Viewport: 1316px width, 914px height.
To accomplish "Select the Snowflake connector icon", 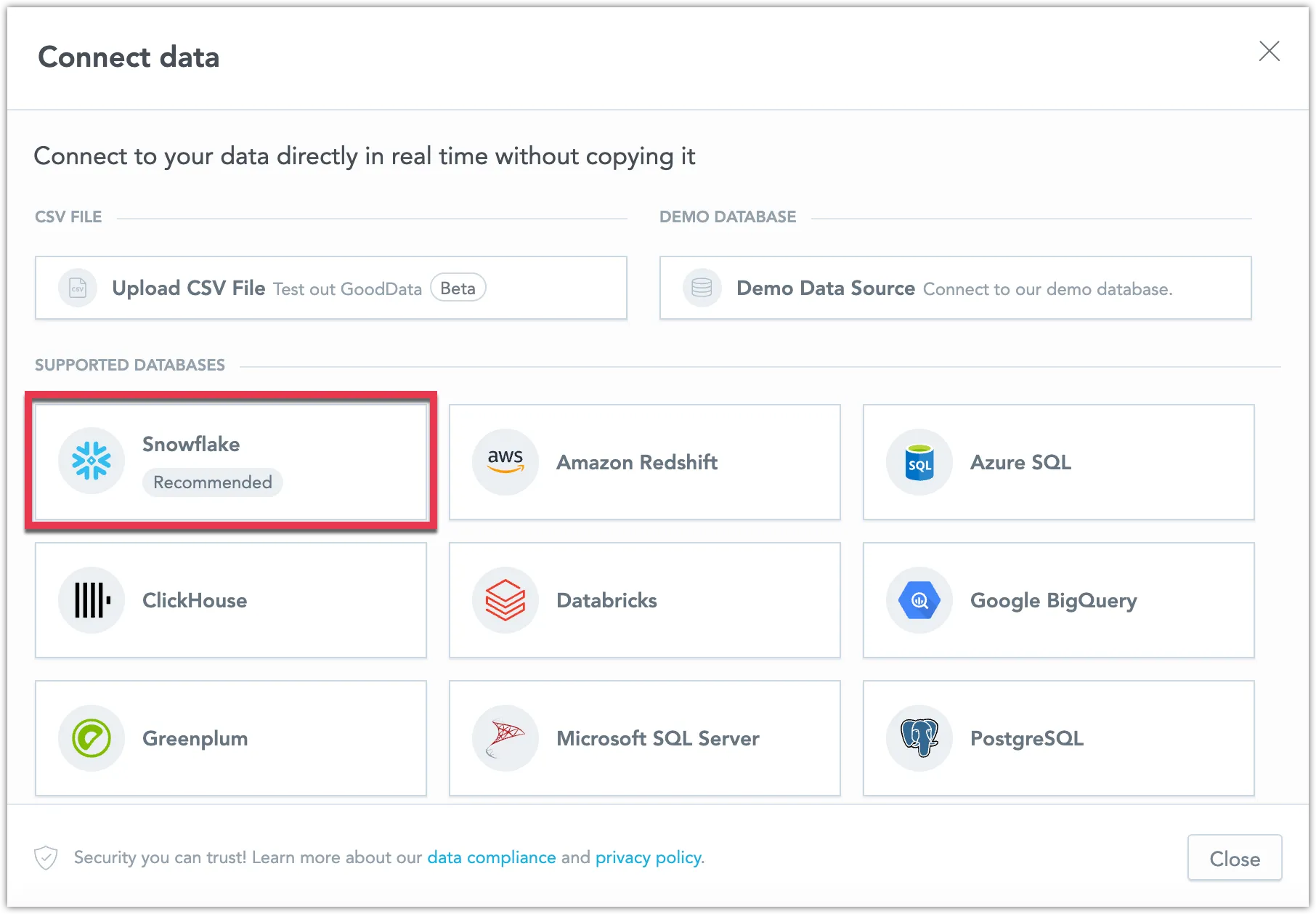I will 92,461.
